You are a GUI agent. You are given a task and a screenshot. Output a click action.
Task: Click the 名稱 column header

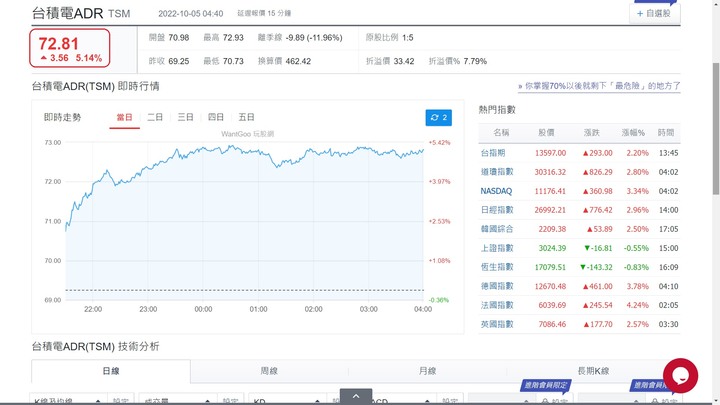point(501,133)
